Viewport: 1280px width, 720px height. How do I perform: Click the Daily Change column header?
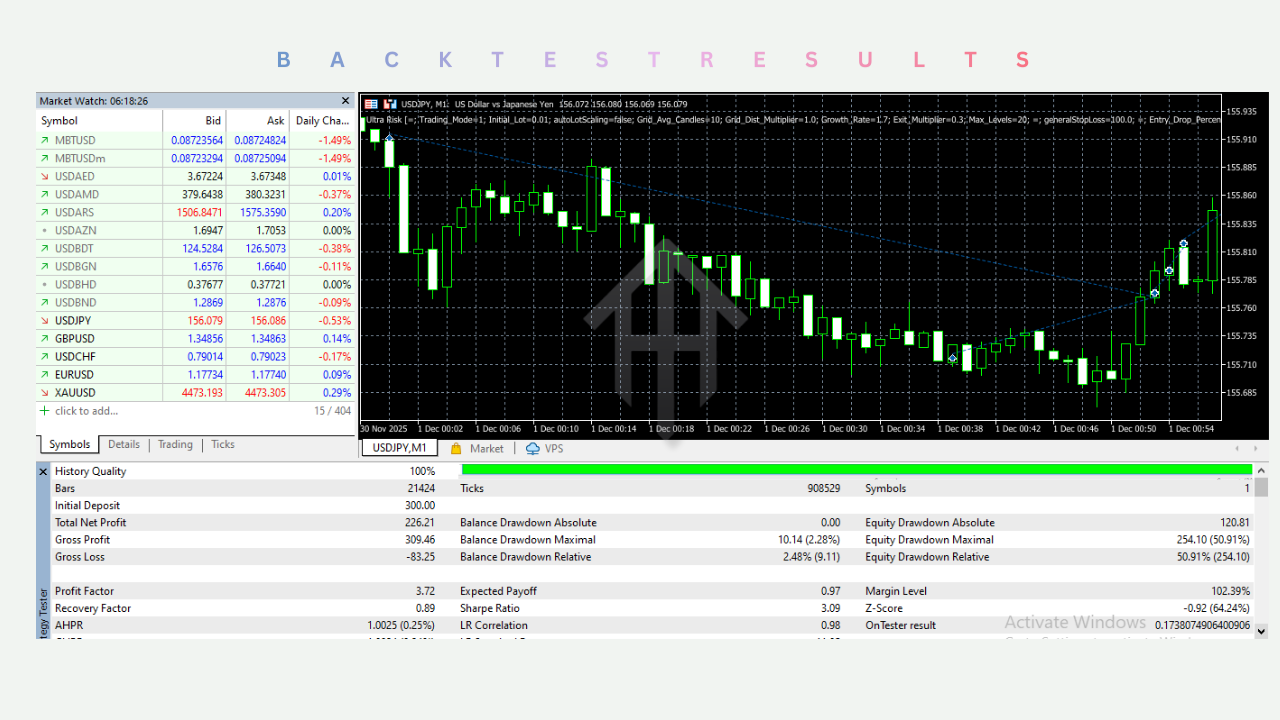coord(322,120)
